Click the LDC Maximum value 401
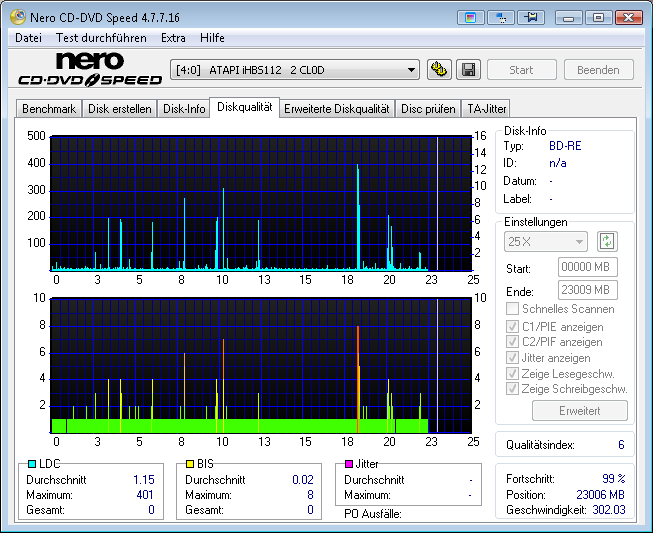Viewport: 653px width, 533px height. pos(145,495)
